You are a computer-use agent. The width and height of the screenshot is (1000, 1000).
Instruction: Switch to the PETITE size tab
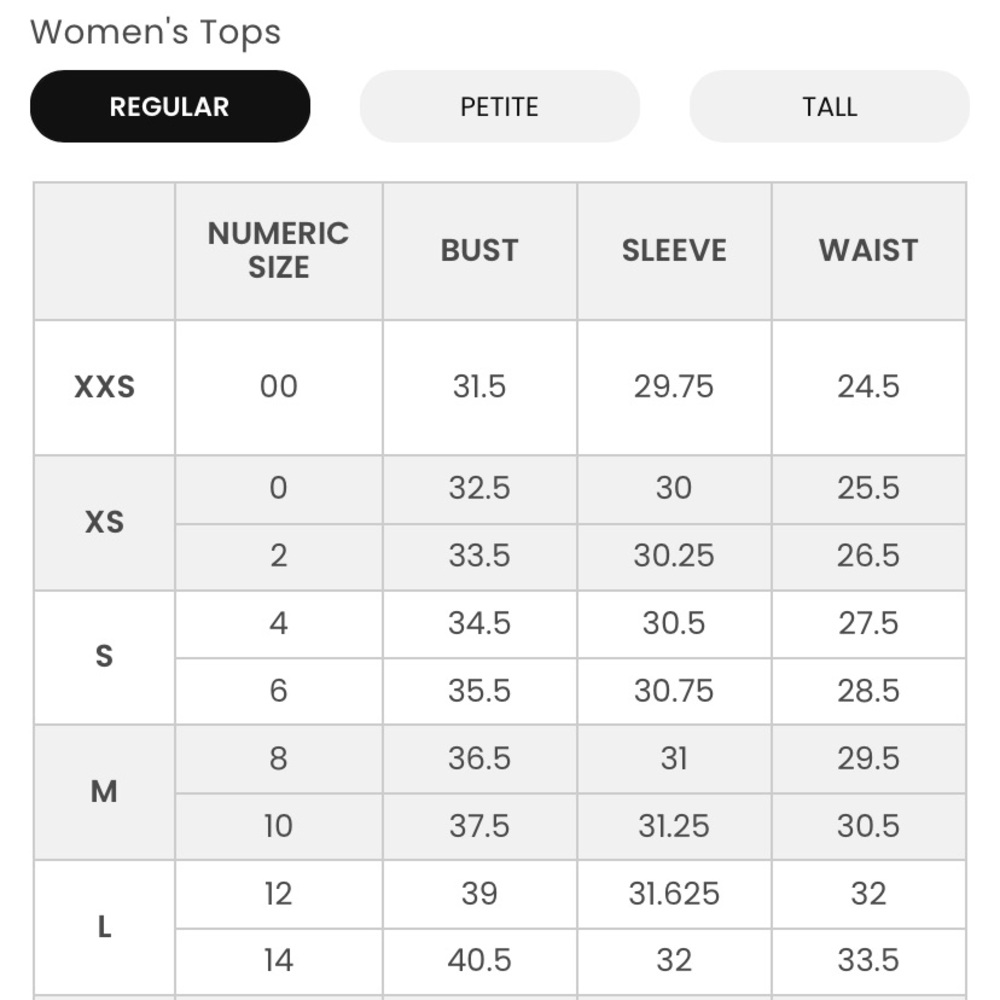click(x=499, y=107)
